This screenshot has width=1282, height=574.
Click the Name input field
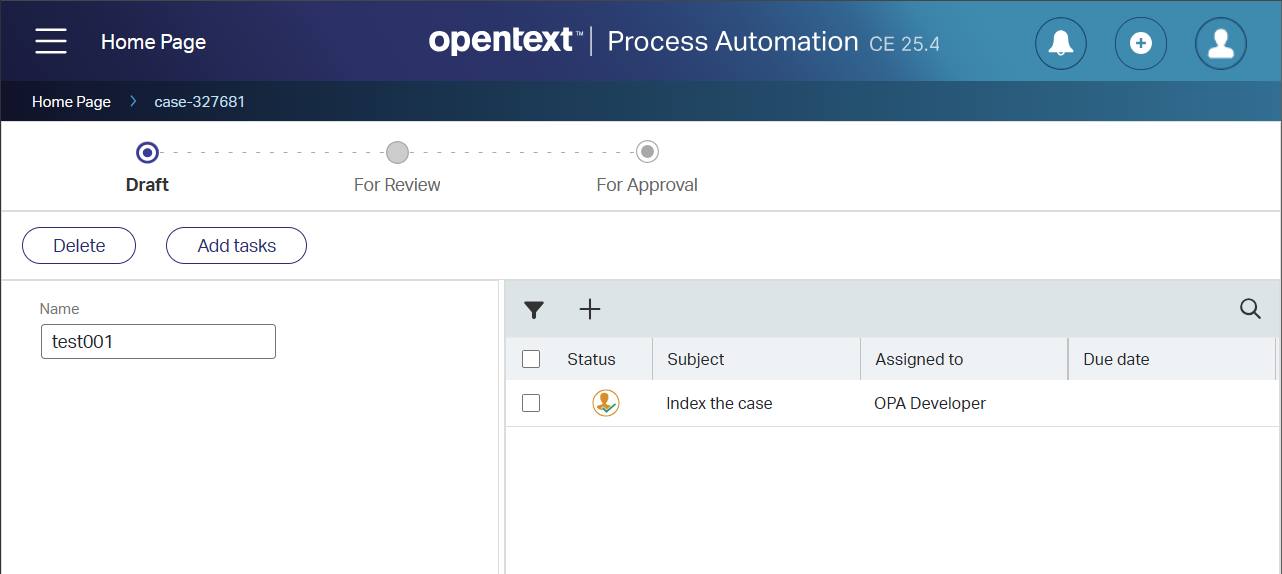coord(158,342)
